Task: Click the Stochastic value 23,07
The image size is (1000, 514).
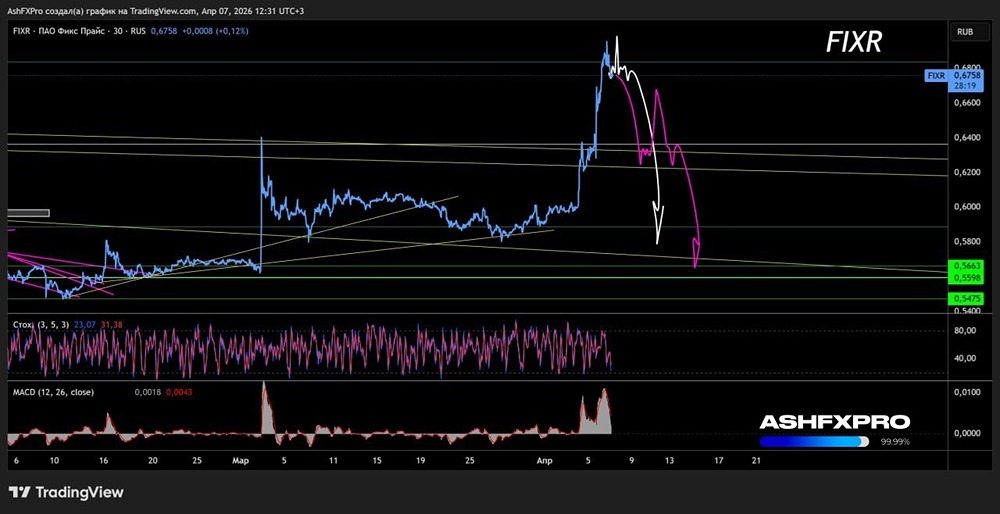Action: 85,325
